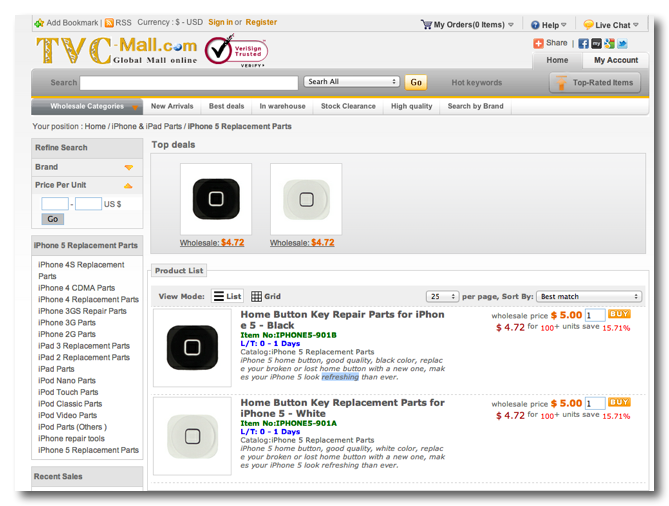Open white home button Top deals thumbnail
669x506 pixels.
click(x=306, y=199)
